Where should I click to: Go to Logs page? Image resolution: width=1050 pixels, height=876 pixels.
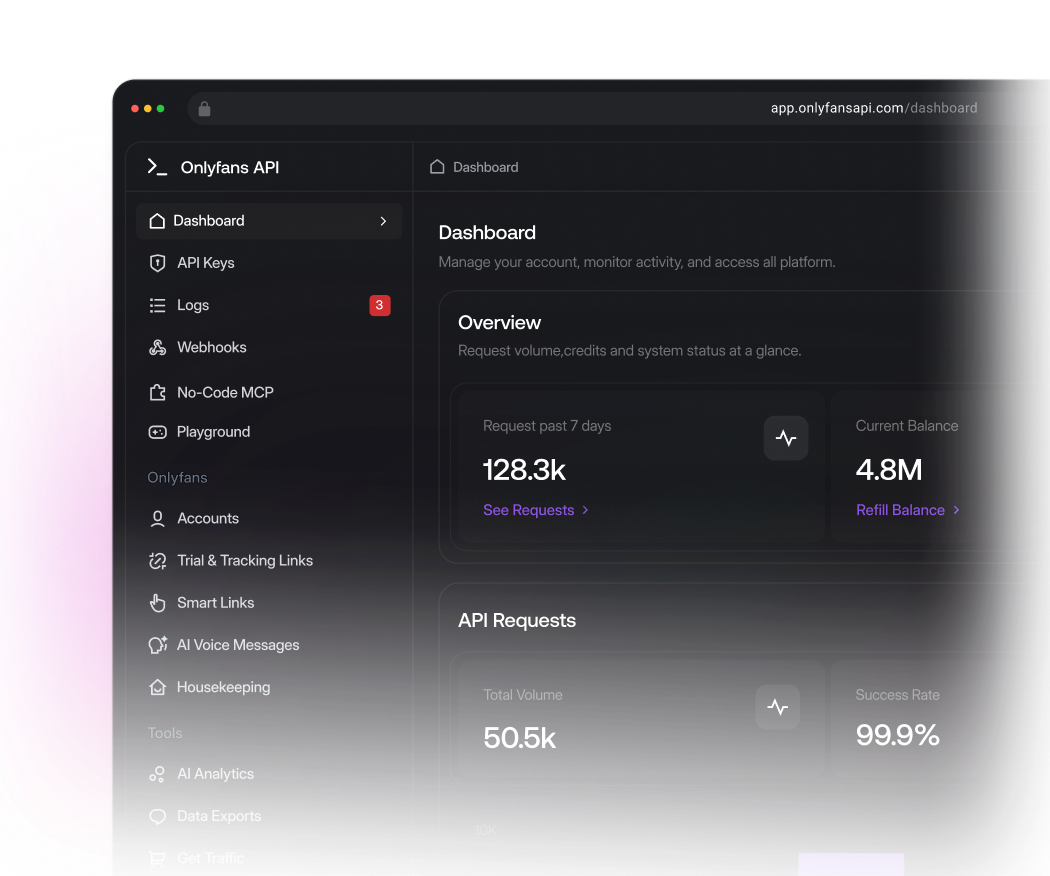click(193, 305)
